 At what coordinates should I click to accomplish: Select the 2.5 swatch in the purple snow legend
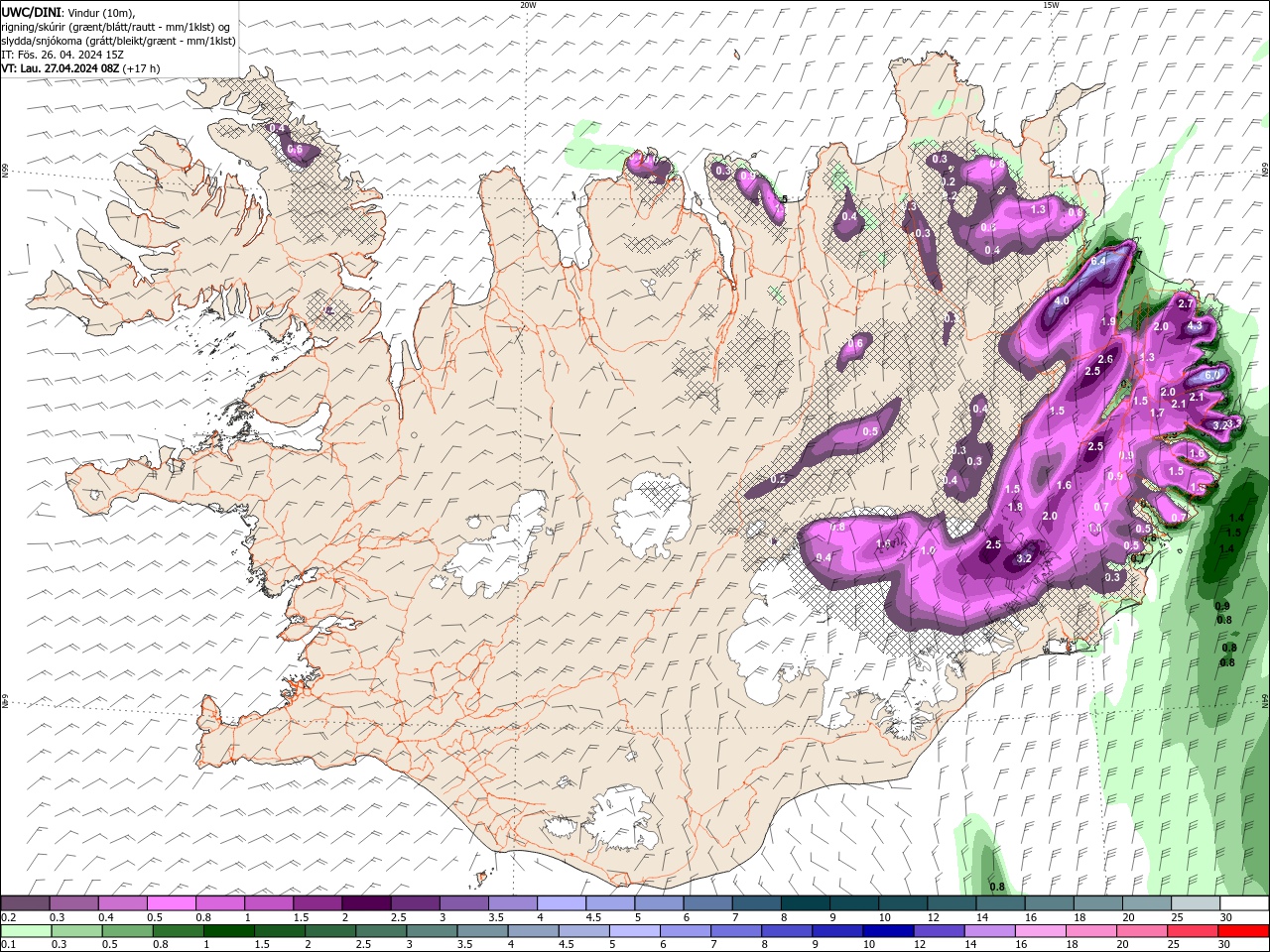(415, 903)
